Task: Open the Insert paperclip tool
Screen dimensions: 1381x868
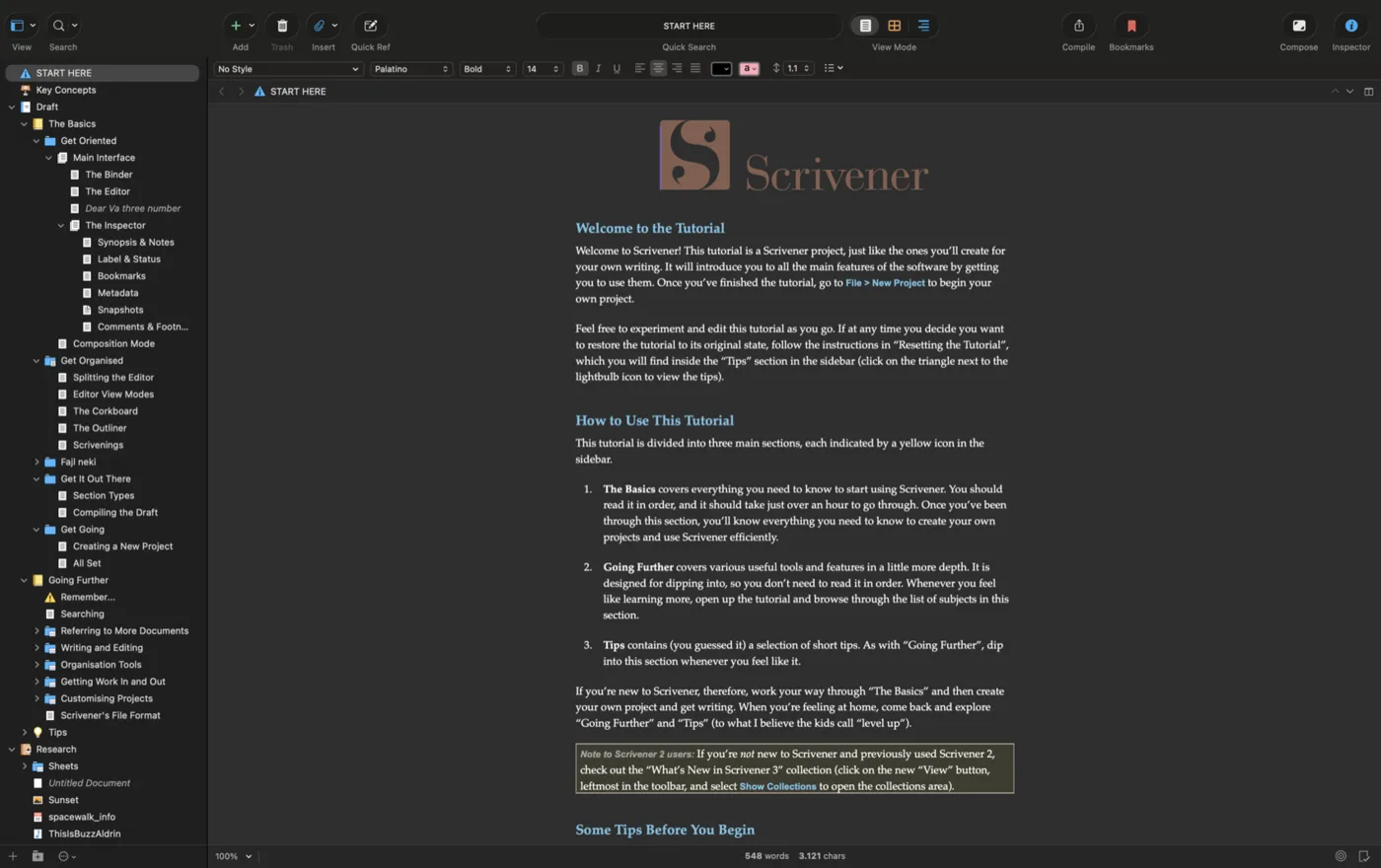Action: (x=320, y=26)
